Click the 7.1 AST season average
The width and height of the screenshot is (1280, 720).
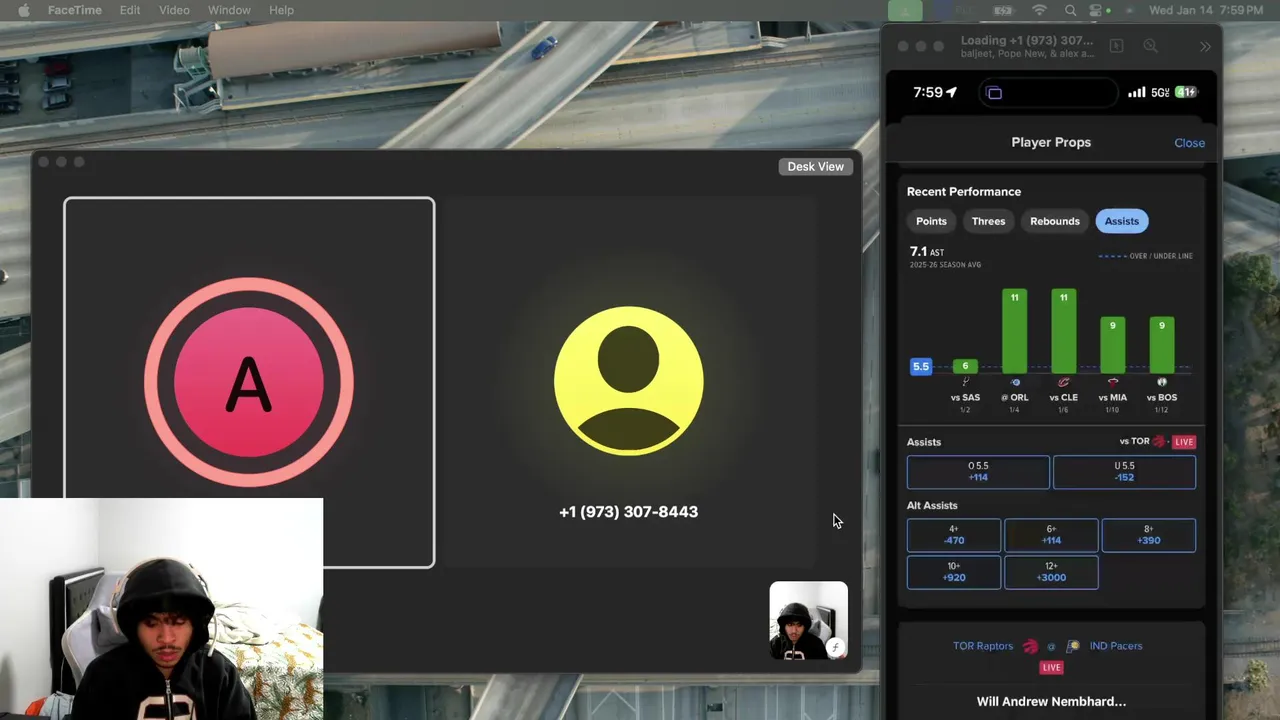click(x=926, y=252)
